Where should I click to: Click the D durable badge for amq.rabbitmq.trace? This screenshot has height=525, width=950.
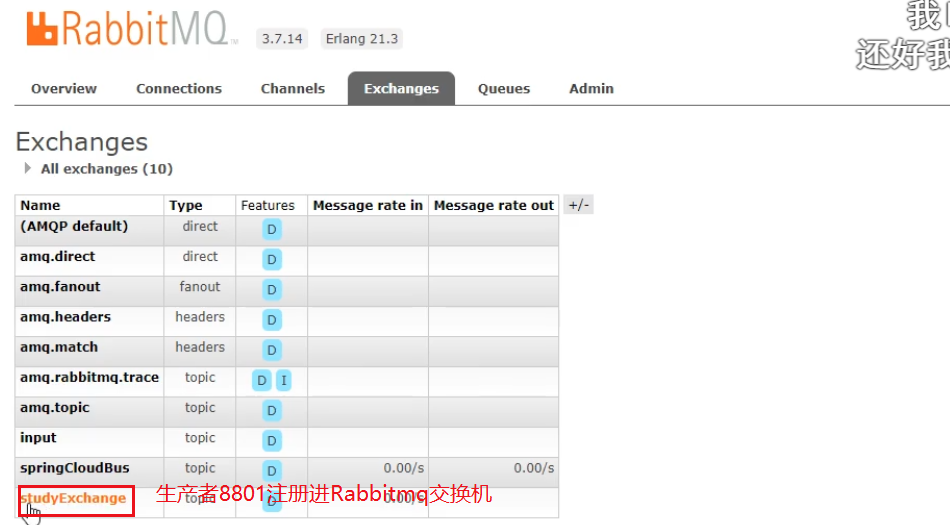(262, 380)
